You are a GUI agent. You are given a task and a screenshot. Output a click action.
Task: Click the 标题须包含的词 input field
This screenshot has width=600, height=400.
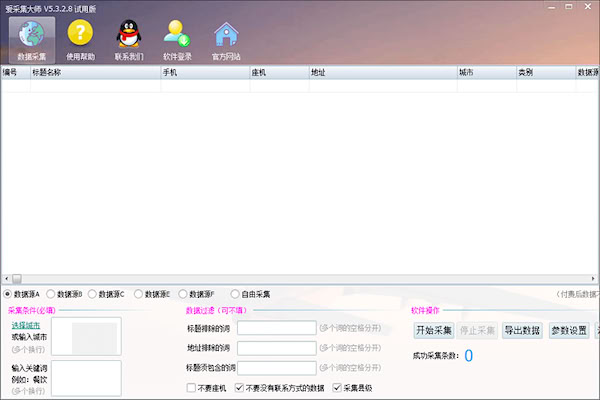(x=277, y=368)
